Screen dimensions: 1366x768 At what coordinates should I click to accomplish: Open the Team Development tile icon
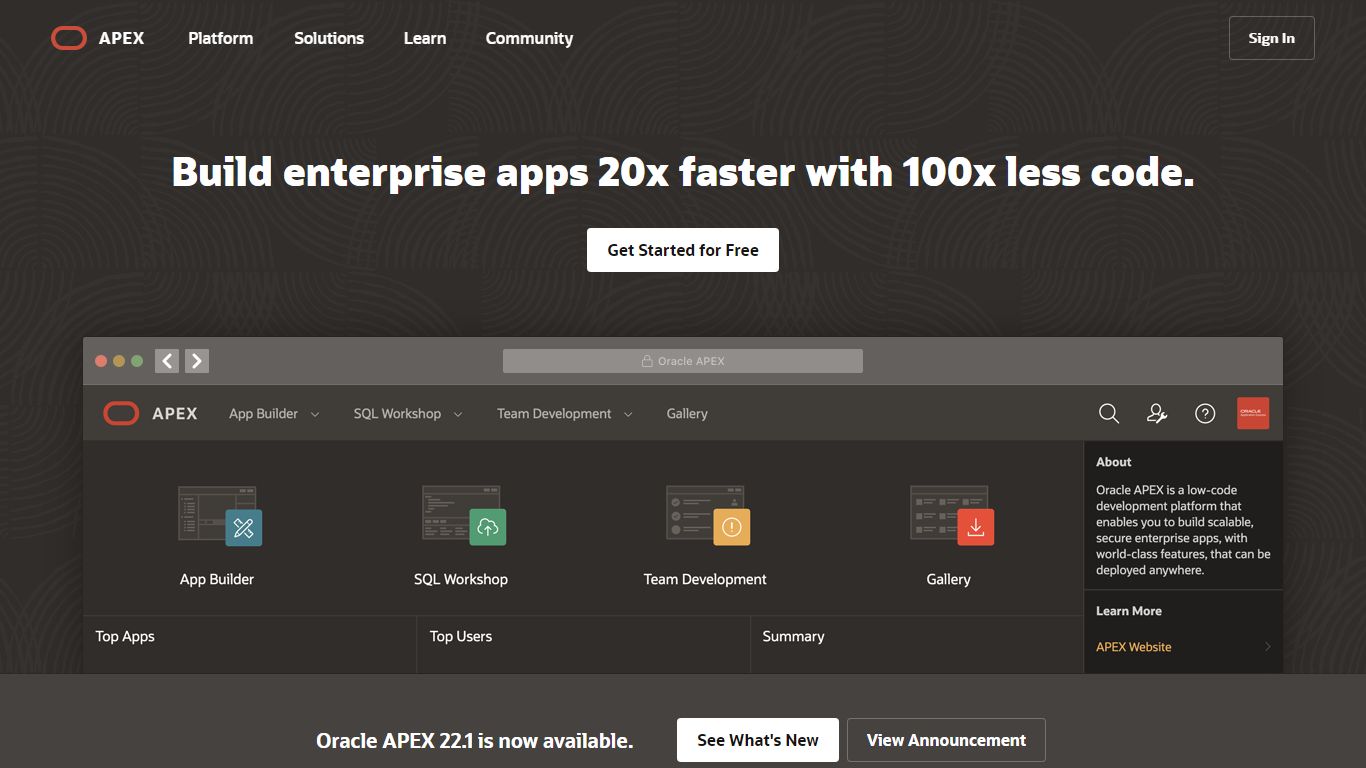[x=708, y=515]
